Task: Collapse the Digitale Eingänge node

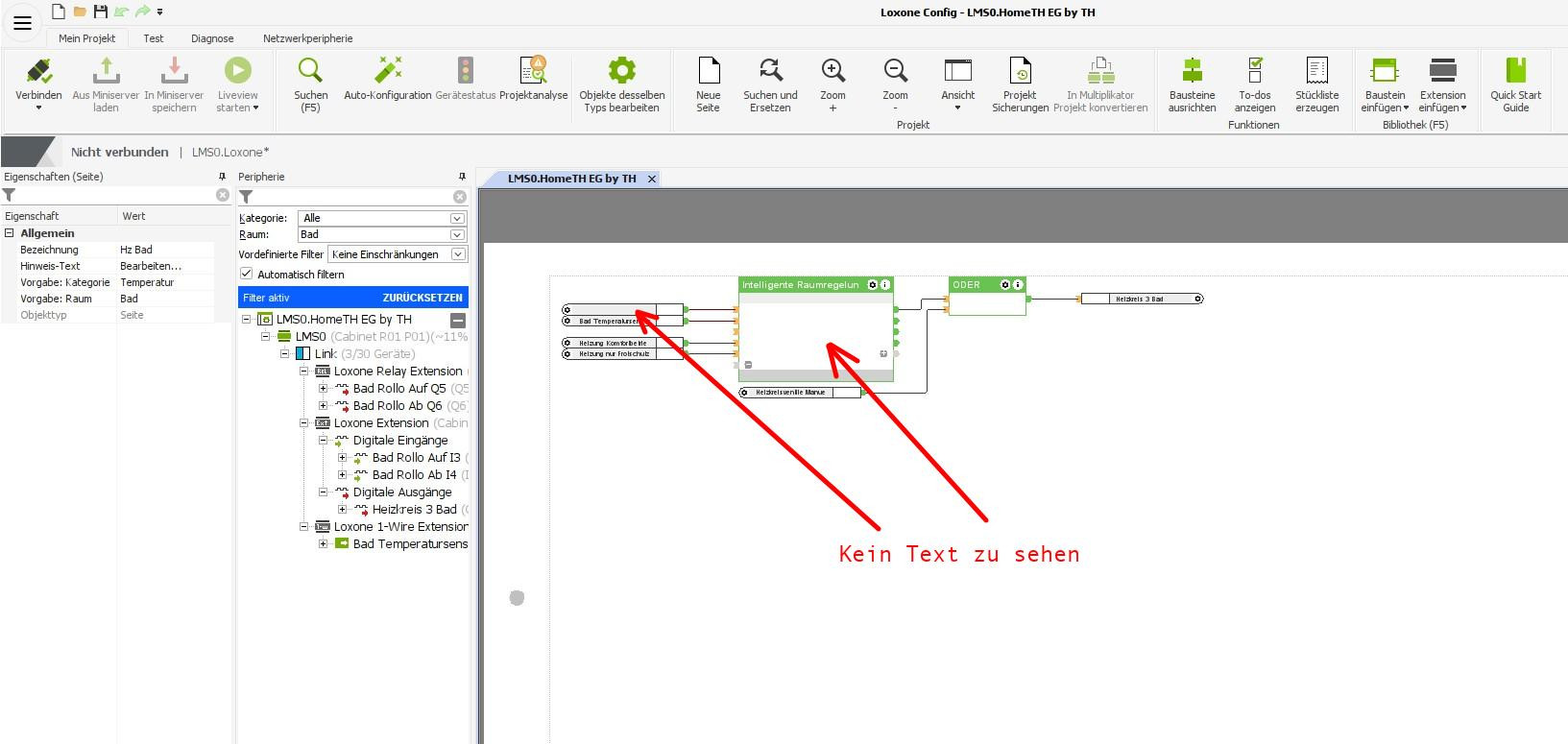Action: tap(324, 441)
